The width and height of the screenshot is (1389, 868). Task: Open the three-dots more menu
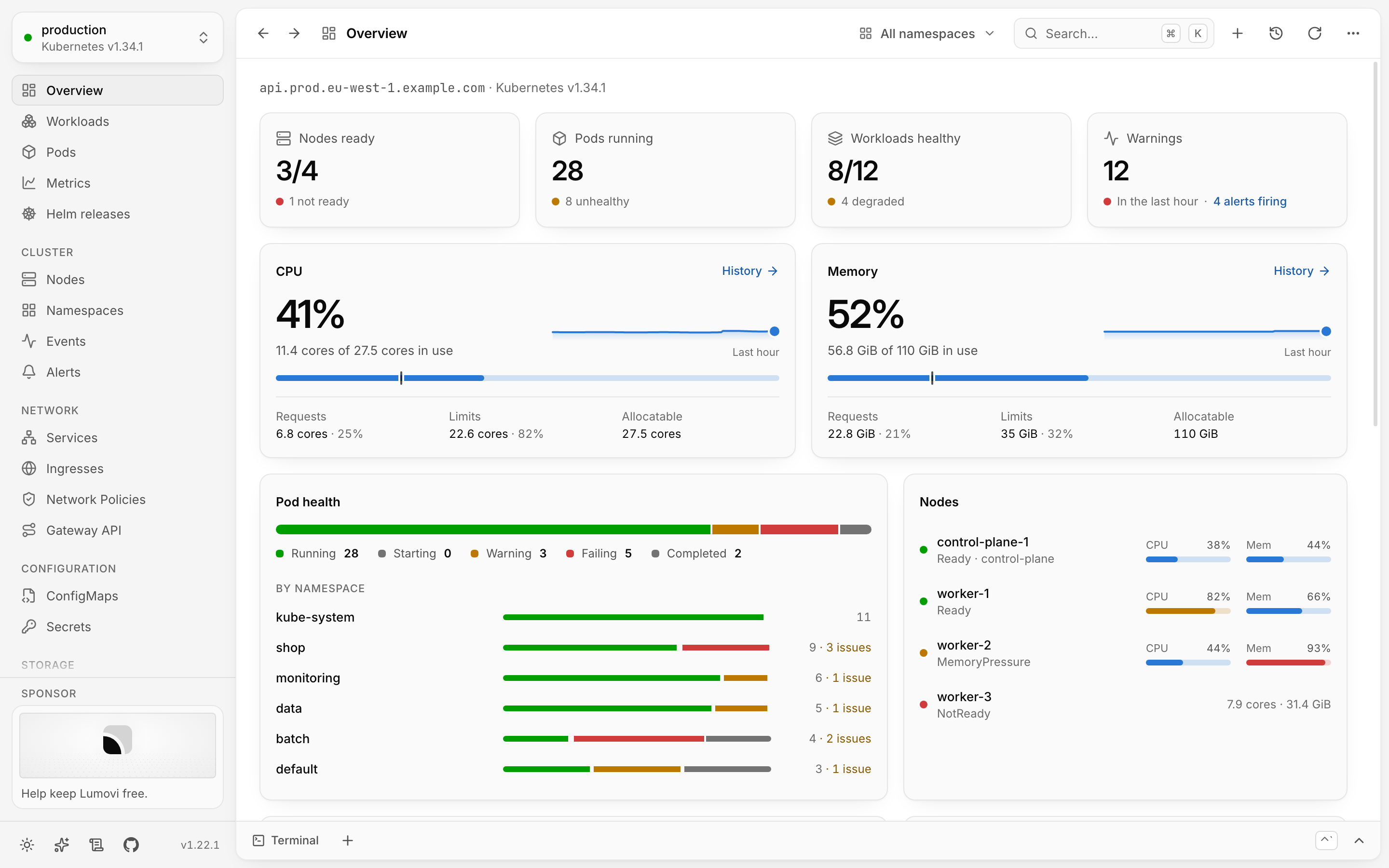1353,33
